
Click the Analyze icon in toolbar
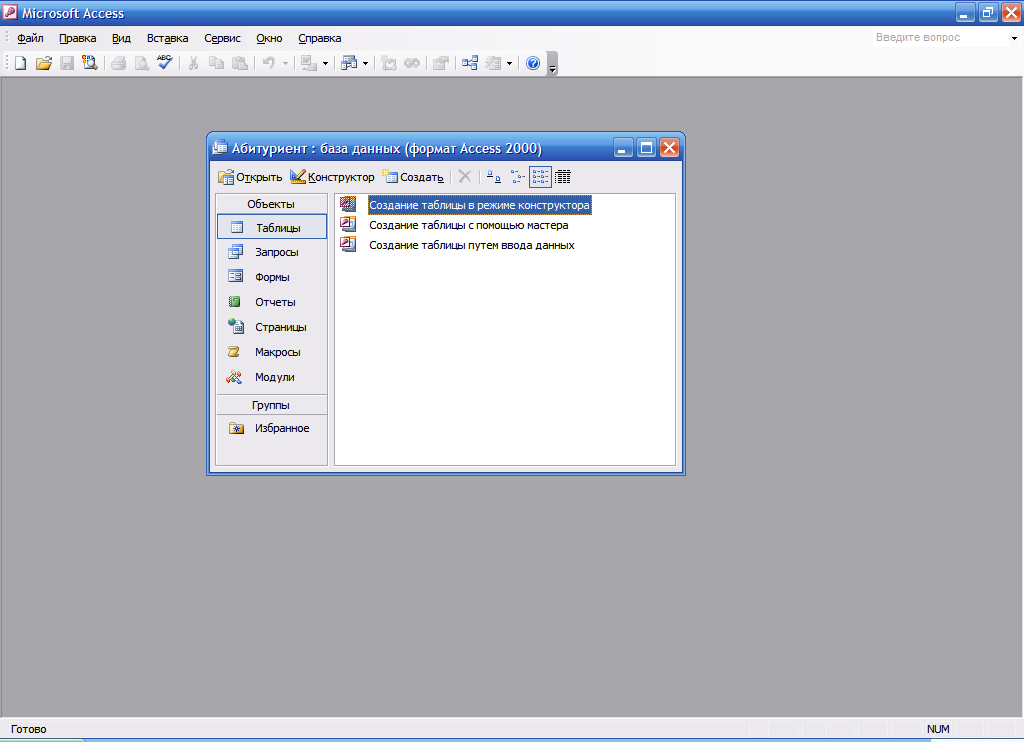pos(349,63)
